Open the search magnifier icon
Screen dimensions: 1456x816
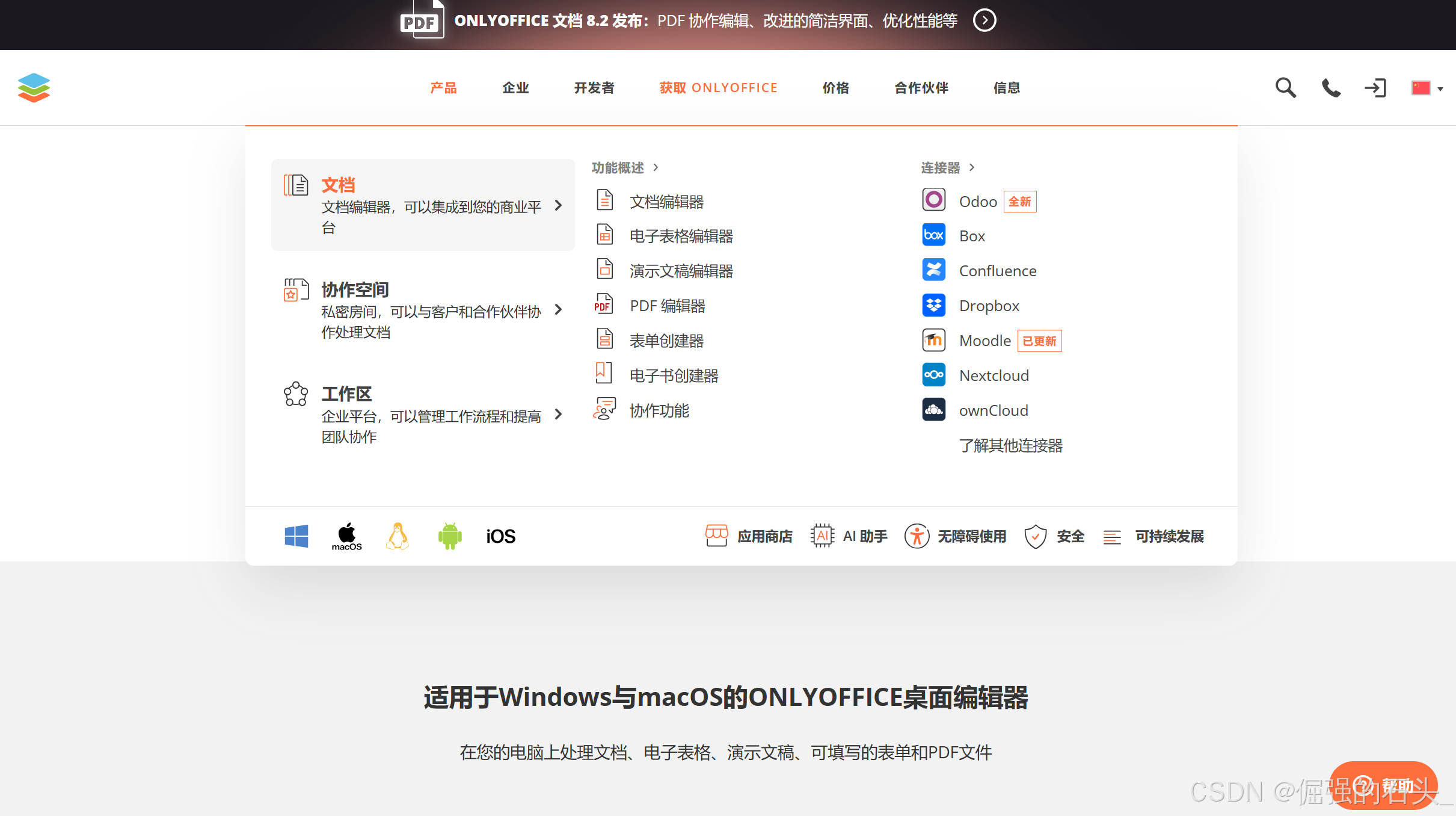pos(1286,88)
